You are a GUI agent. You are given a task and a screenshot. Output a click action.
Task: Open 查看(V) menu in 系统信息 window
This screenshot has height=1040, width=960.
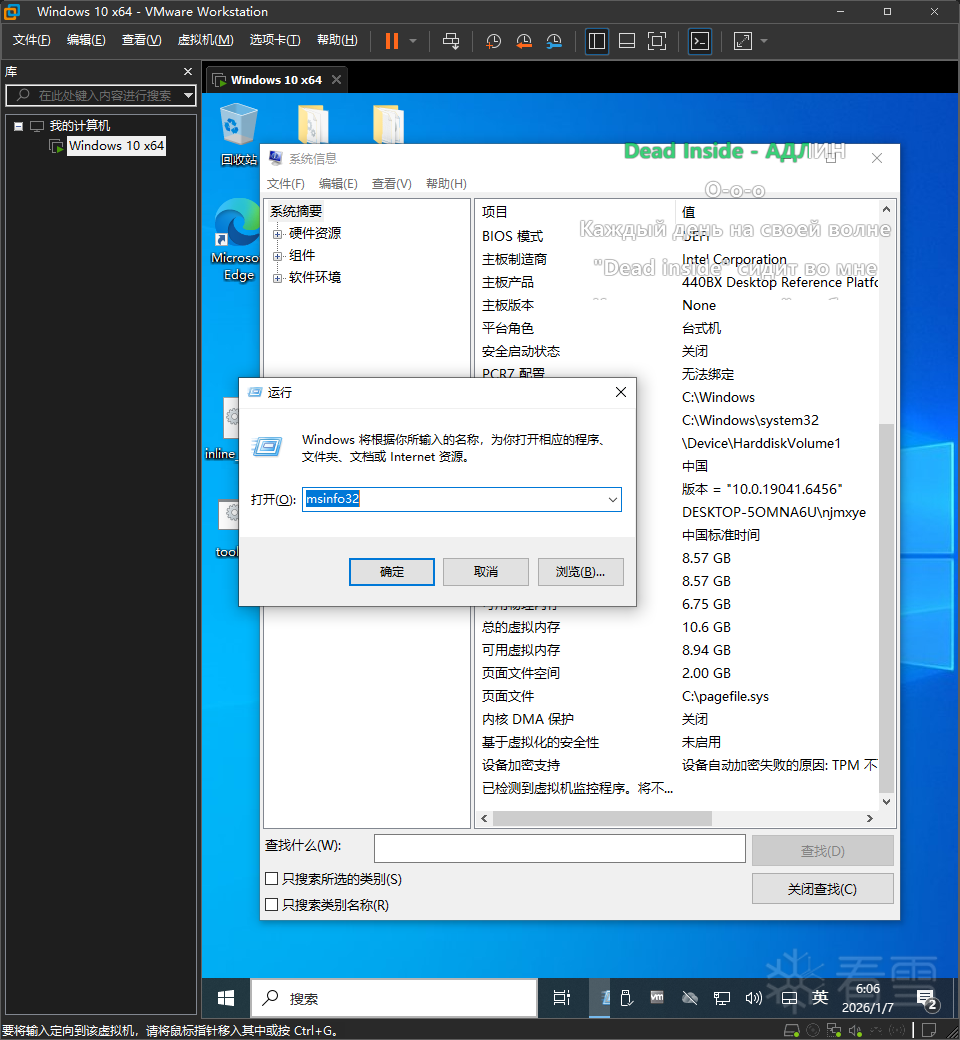pyautogui.click(x=391, y=184)
